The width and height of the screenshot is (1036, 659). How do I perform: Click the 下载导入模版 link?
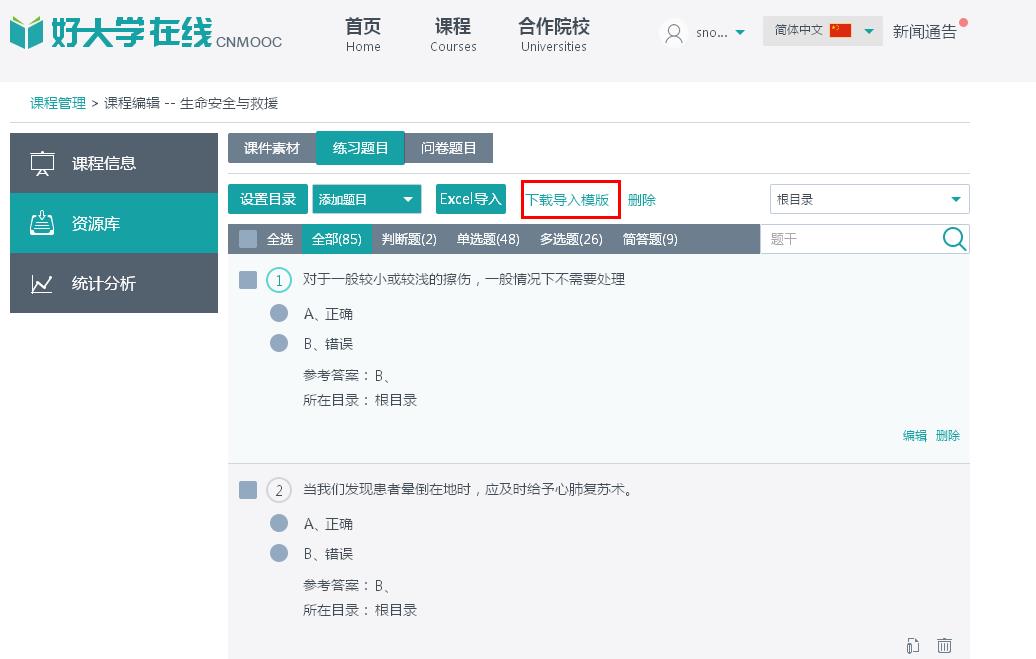(x=568, y=200)
